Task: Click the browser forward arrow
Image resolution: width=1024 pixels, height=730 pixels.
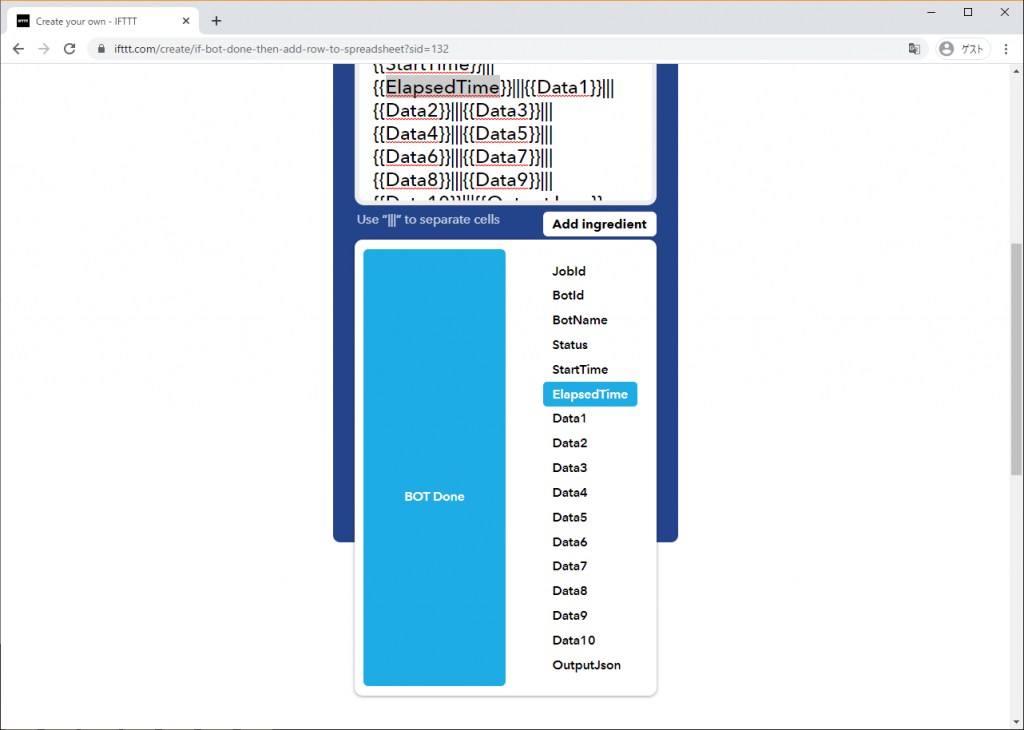Action: click(x=44, y=49)
